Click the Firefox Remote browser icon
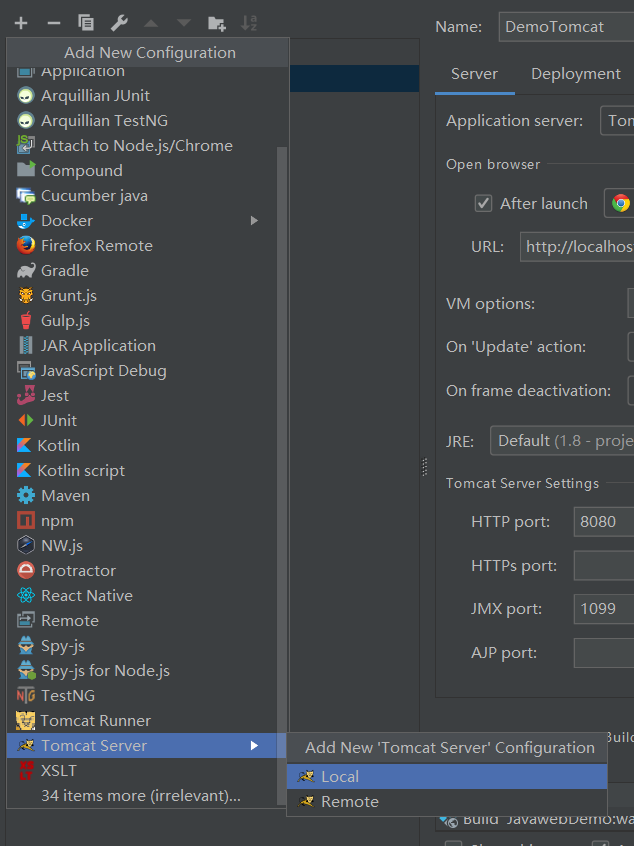Image resolution: width=634 pixels, height=846 pixels. pos(25,245)
